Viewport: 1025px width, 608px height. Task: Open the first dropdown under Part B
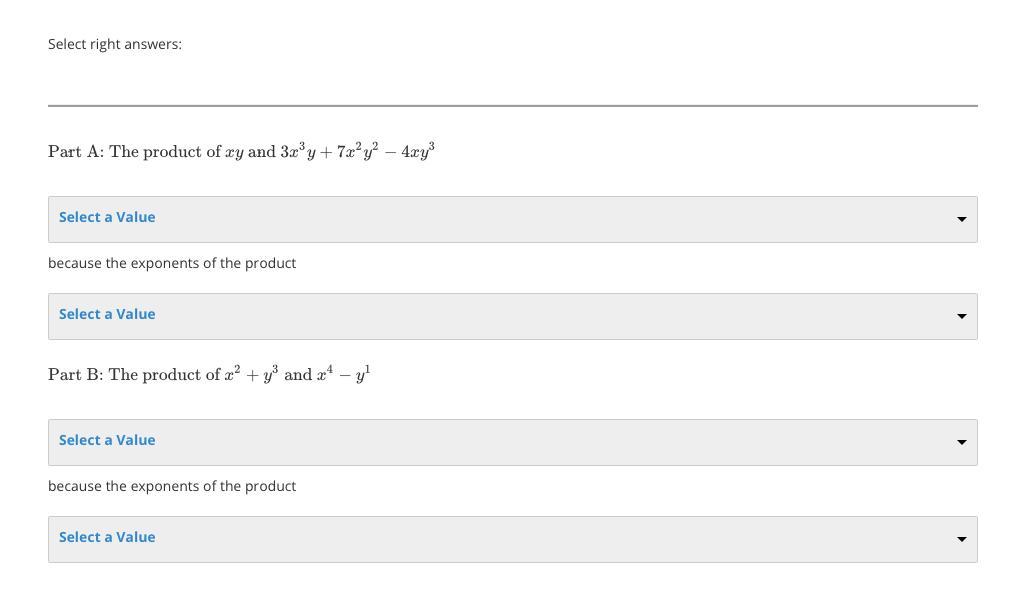512,442
